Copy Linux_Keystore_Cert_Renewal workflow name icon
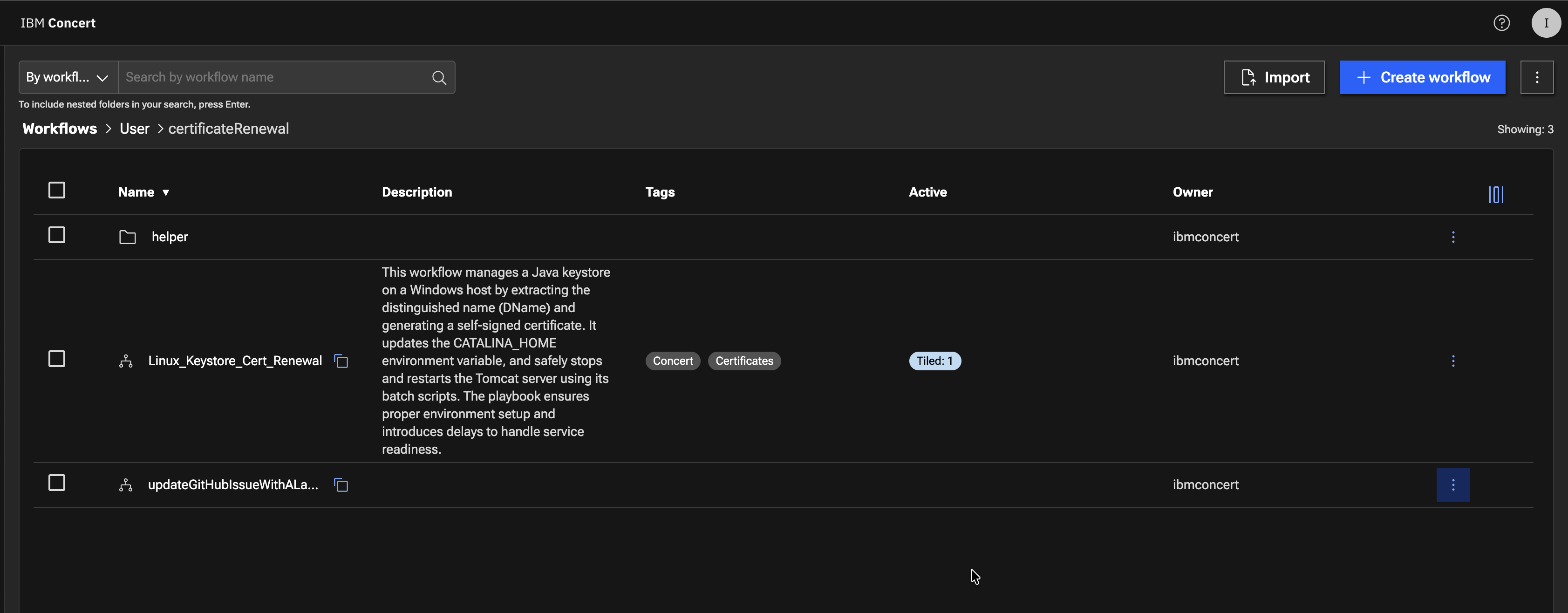This screenshot has height=613, width=1568. 341,361
